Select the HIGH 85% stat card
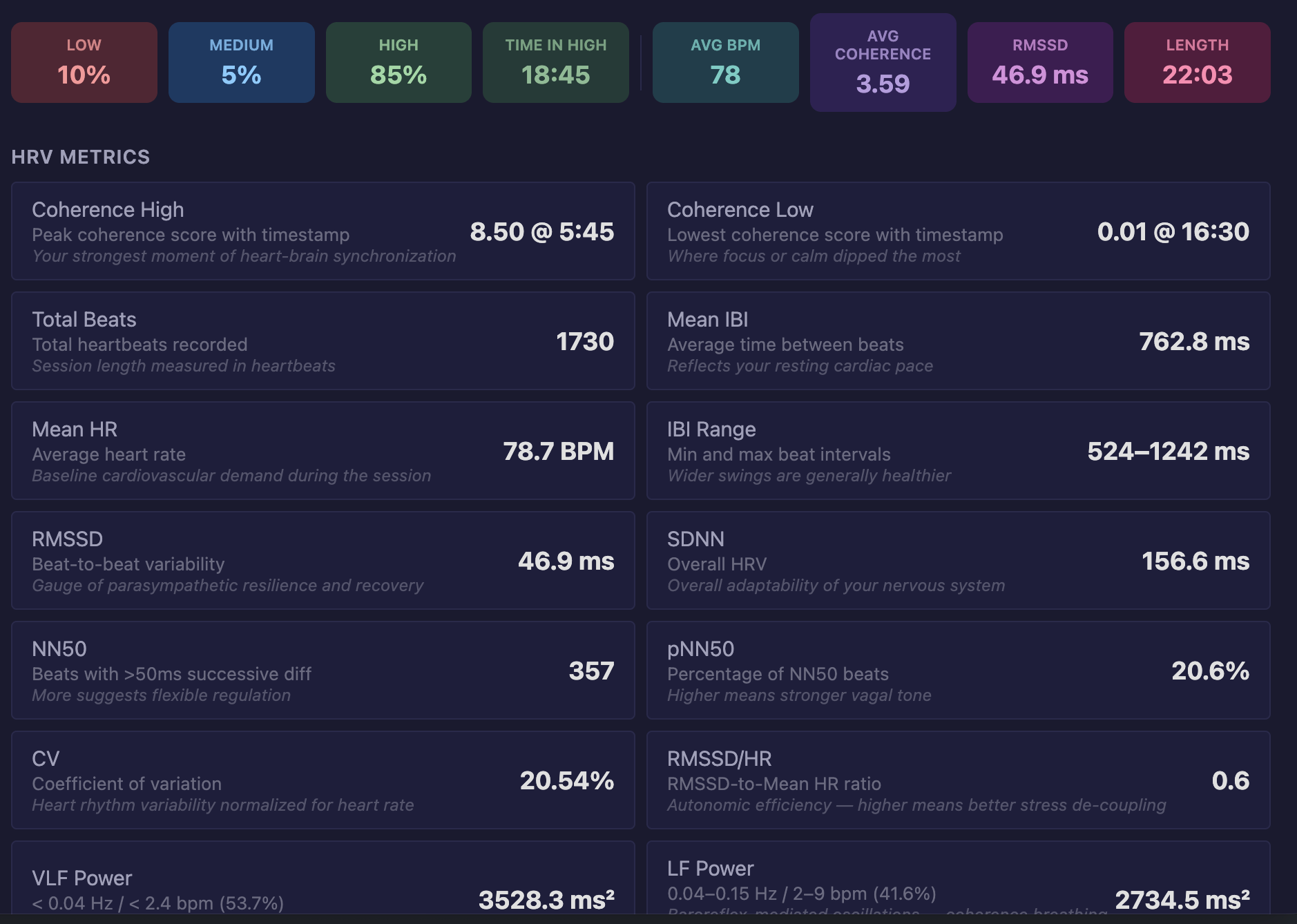Screen dimensions: 1297x924 tap(398, 63)
